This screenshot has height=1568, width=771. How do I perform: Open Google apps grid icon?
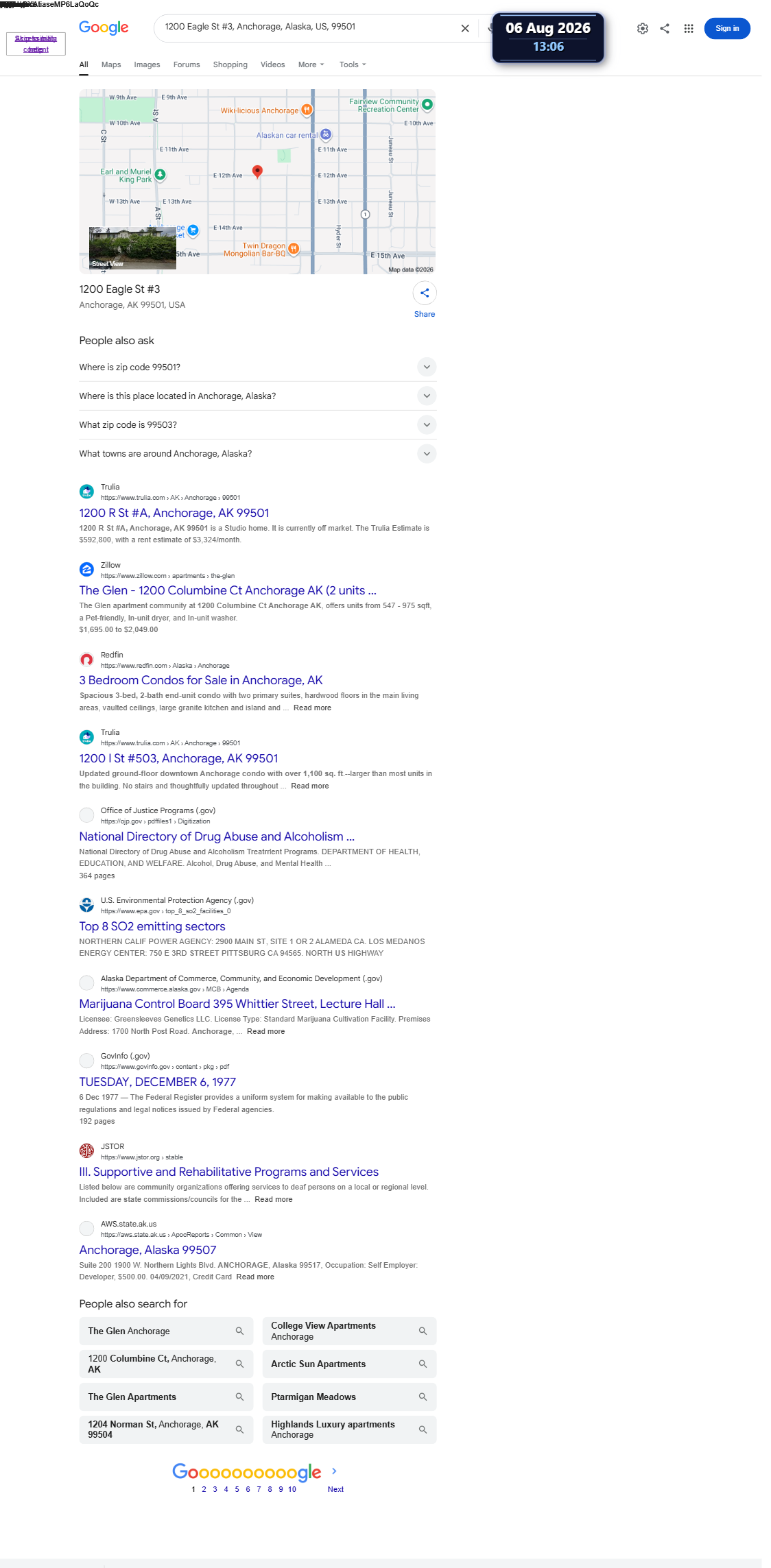tap(689, 28)
